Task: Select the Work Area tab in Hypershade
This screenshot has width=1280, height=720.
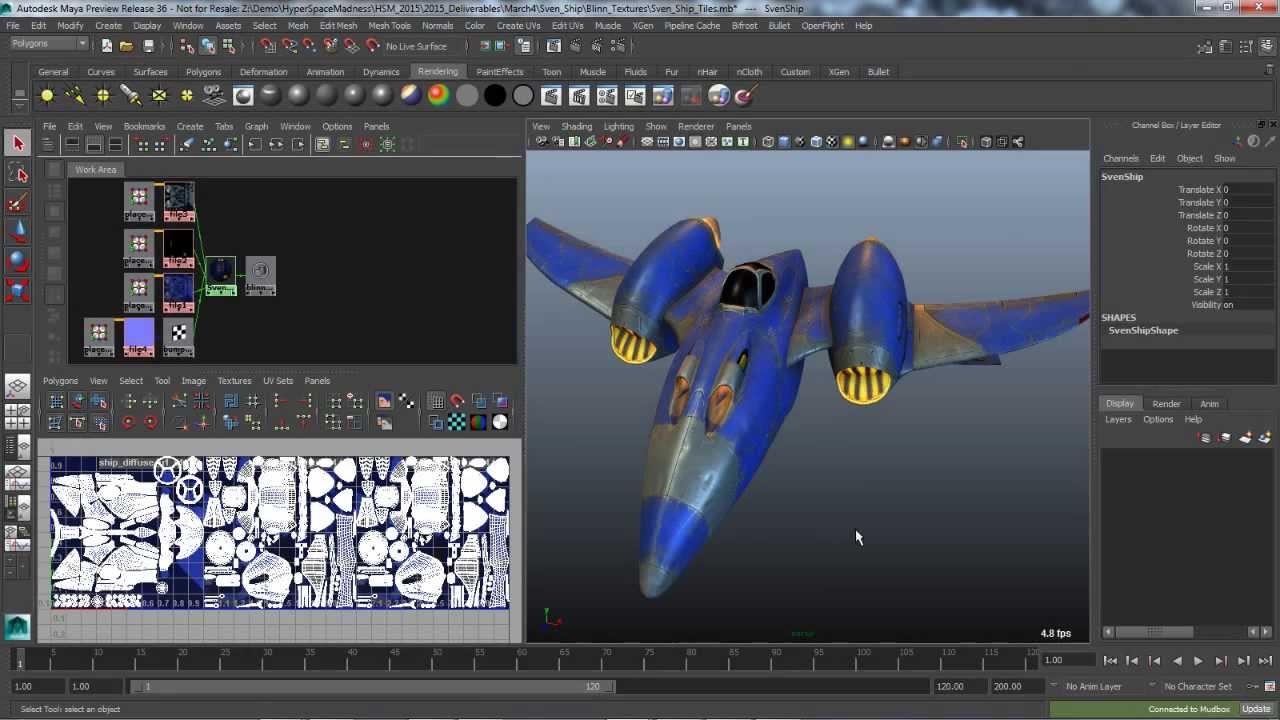Action: 95,170
